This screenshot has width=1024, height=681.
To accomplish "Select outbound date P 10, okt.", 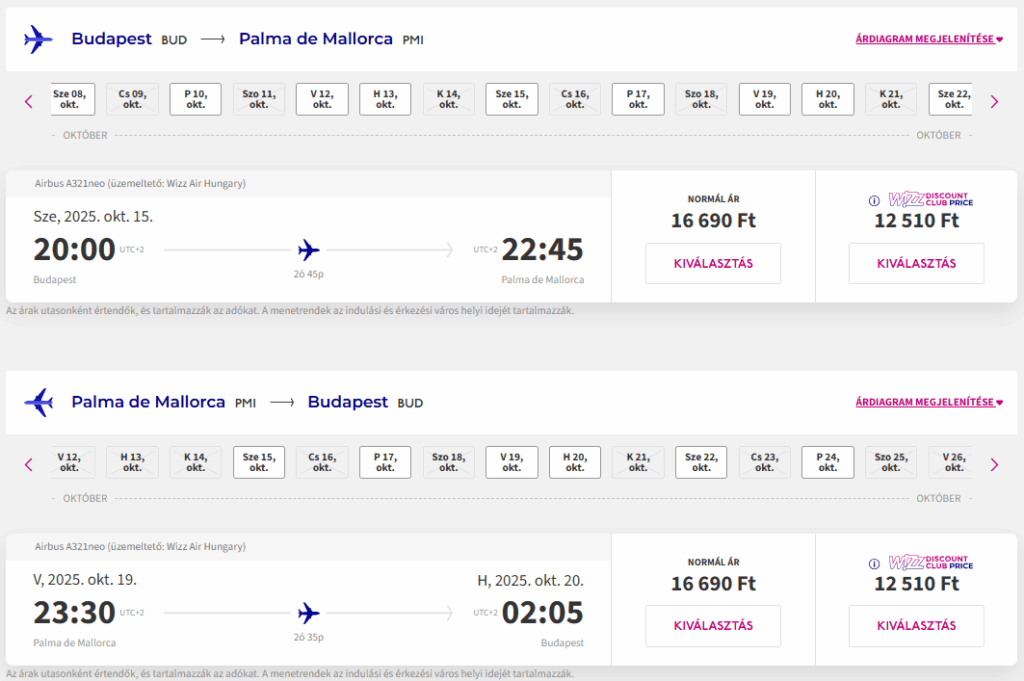I will [195, 99].
